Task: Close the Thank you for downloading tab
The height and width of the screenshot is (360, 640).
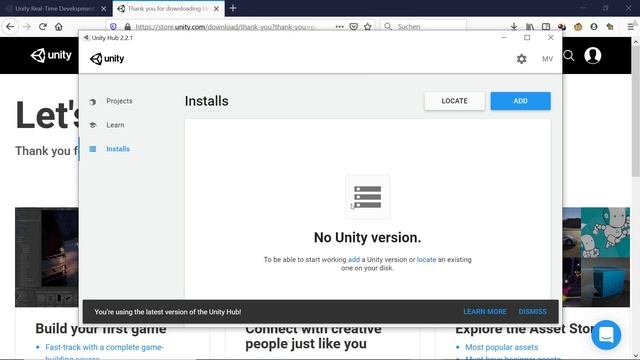Action: click(x=216, y=9)
